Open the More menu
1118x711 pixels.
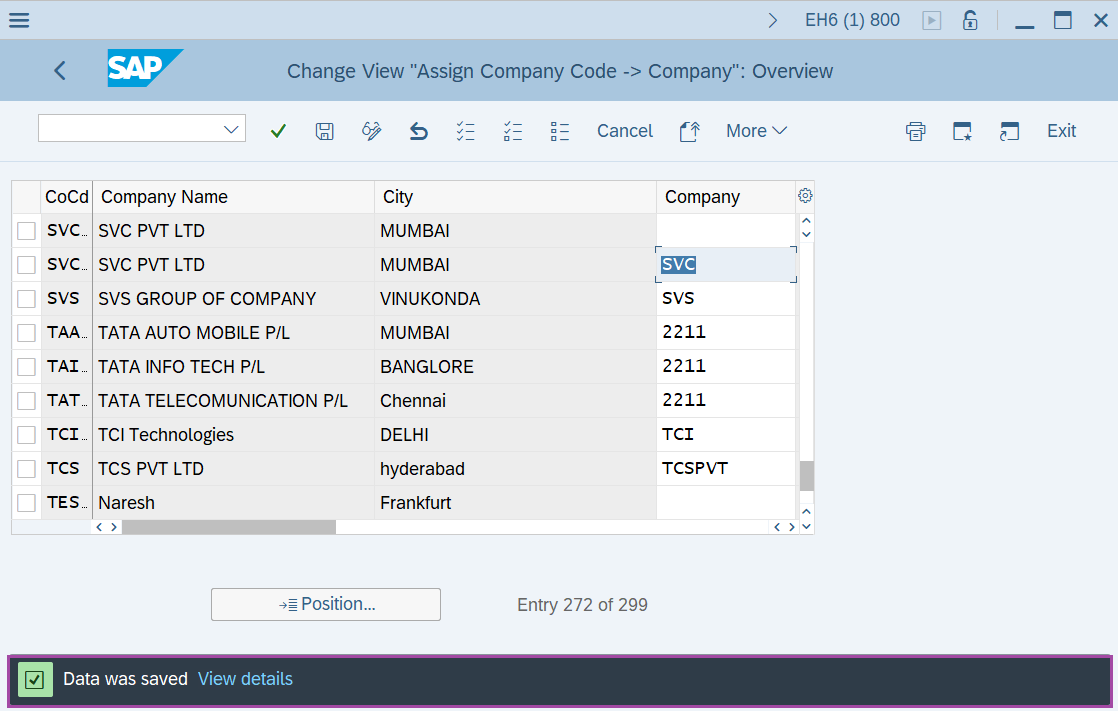tap(756, 130)
